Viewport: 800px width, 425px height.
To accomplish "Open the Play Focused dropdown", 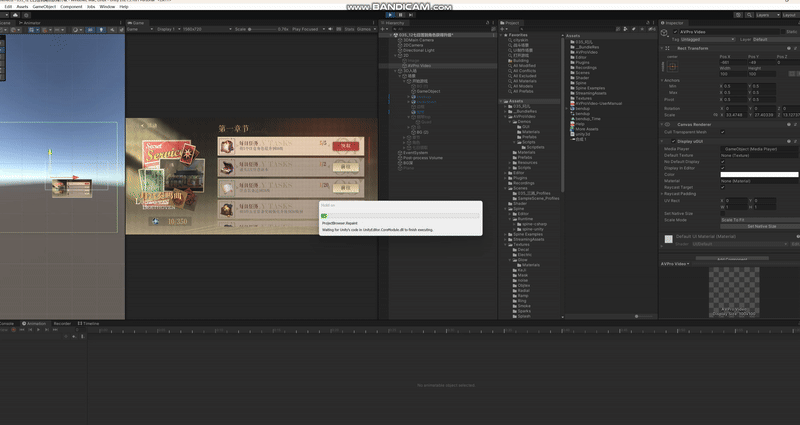I will tap(307, 30).
